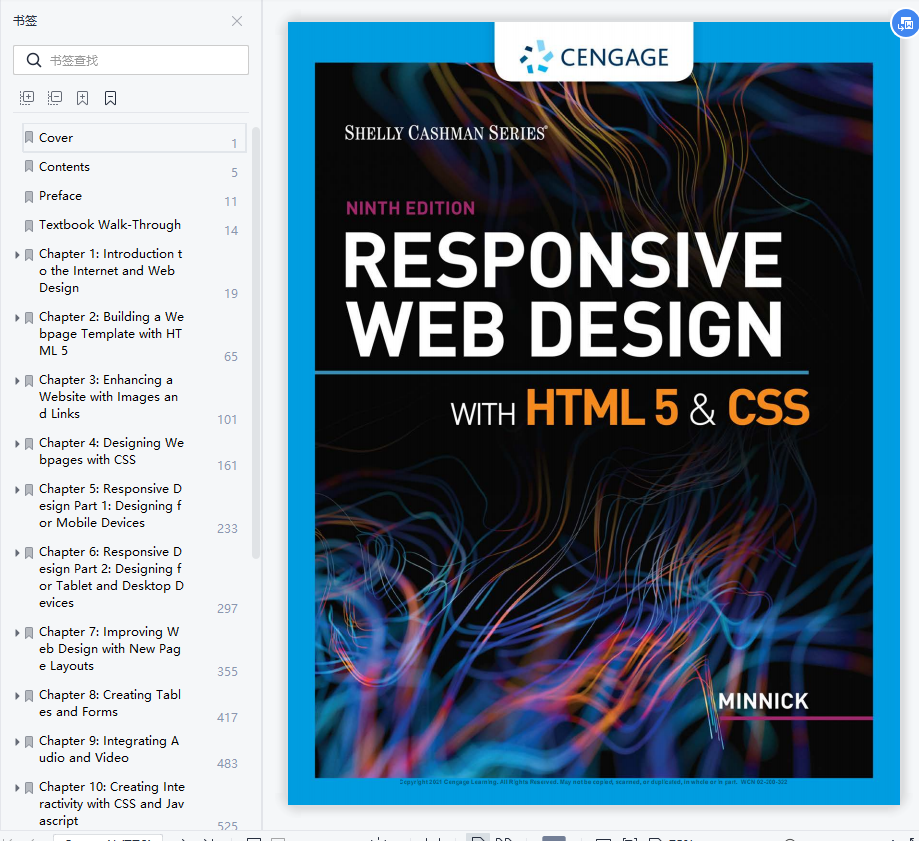The image size is (919, 841).
Task: Go to the Contents bookmark
Action: click(64, 166)
